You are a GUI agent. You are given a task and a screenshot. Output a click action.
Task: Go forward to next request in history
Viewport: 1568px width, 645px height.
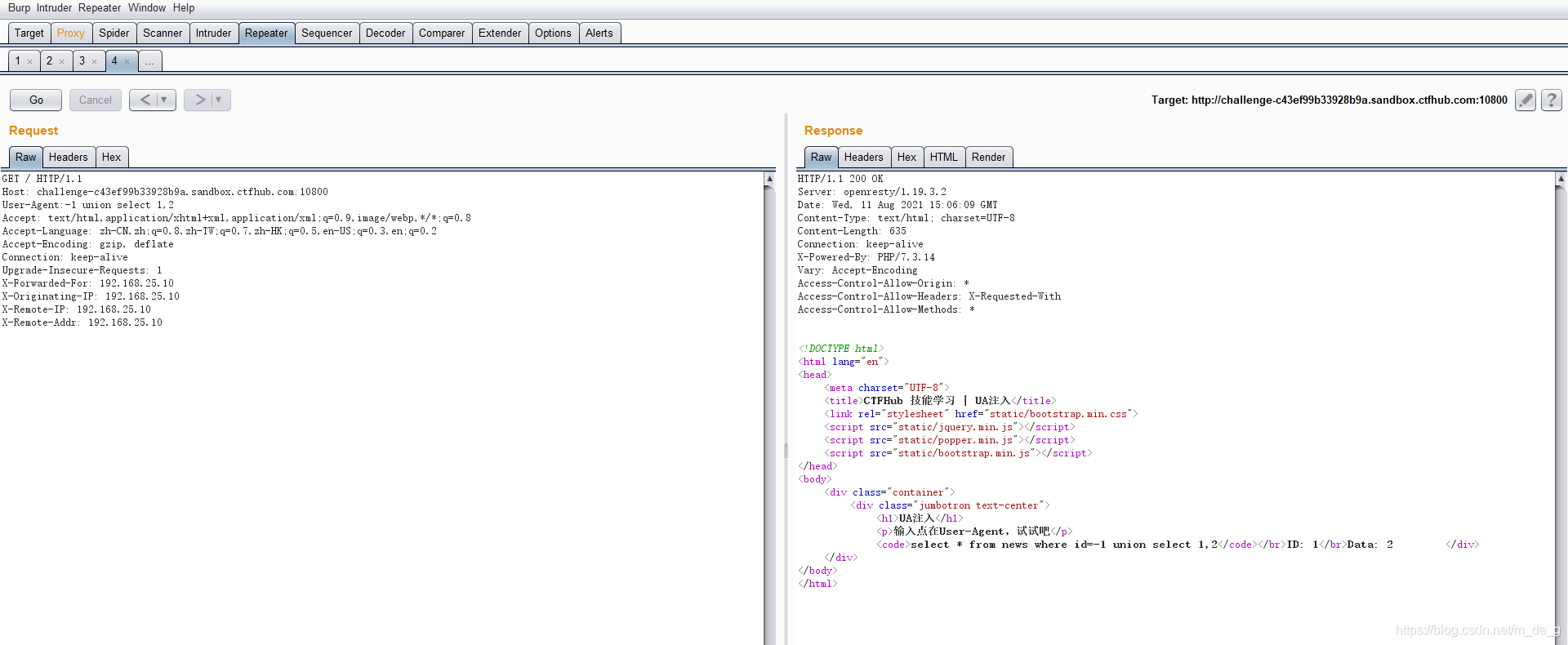click(199, 100)
